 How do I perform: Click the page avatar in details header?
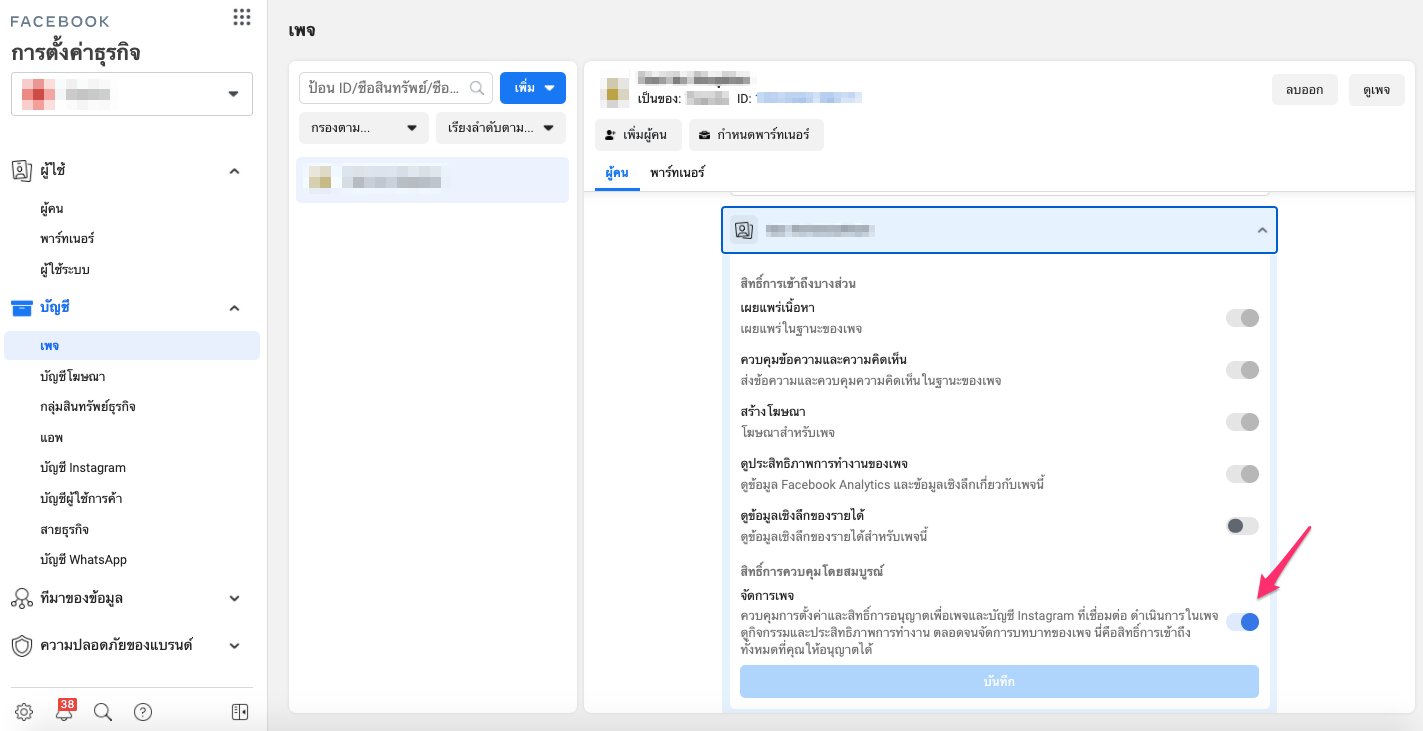click(x=613, y=90)
